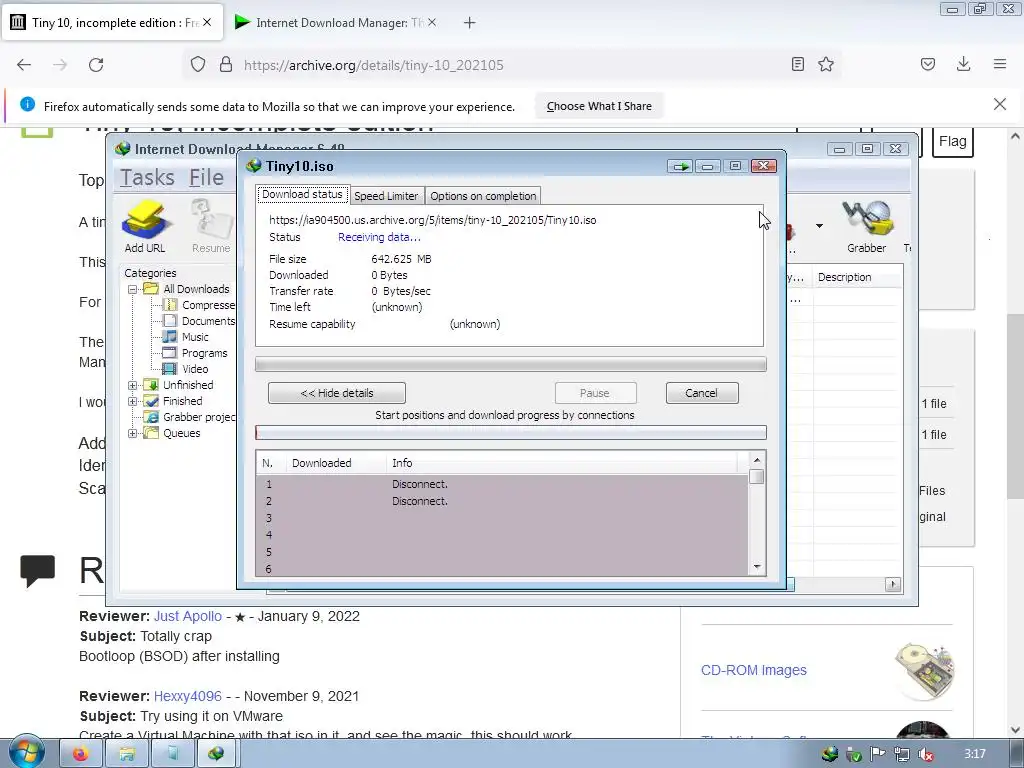Open the Tasks menu in IDM
The image size is (1024, 768).
(147, 178)
